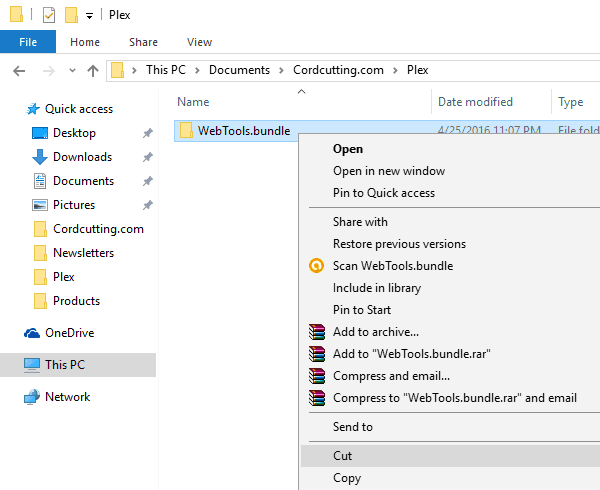The height and width of the screenshot is (490, 600).
Task: Open Plex folder in navigation pane
Action: [x=64, y=277]
